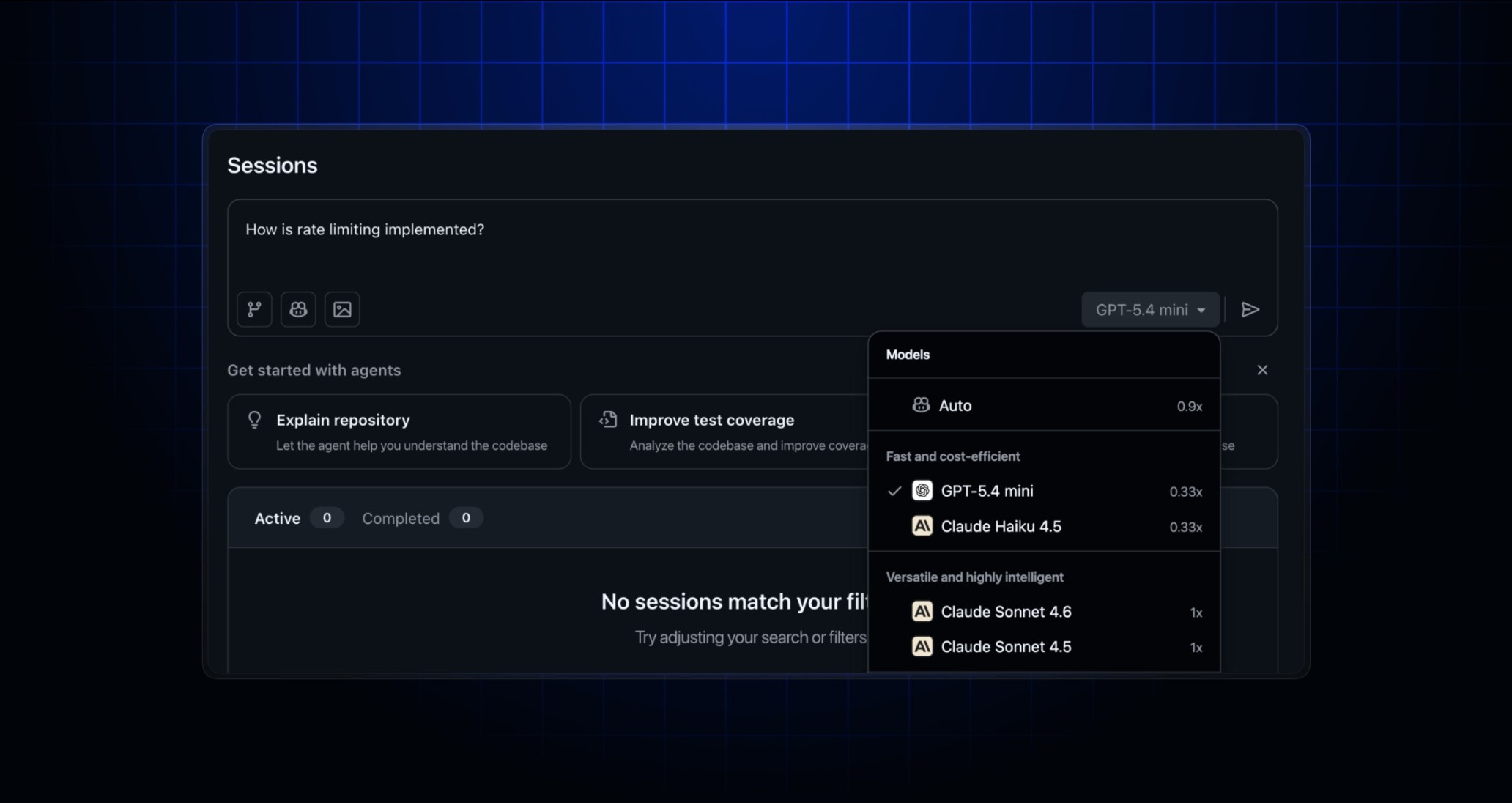
Task: Click the Anthropic logo beside Claude Sonnet 4.6
Action: point(922,611)
